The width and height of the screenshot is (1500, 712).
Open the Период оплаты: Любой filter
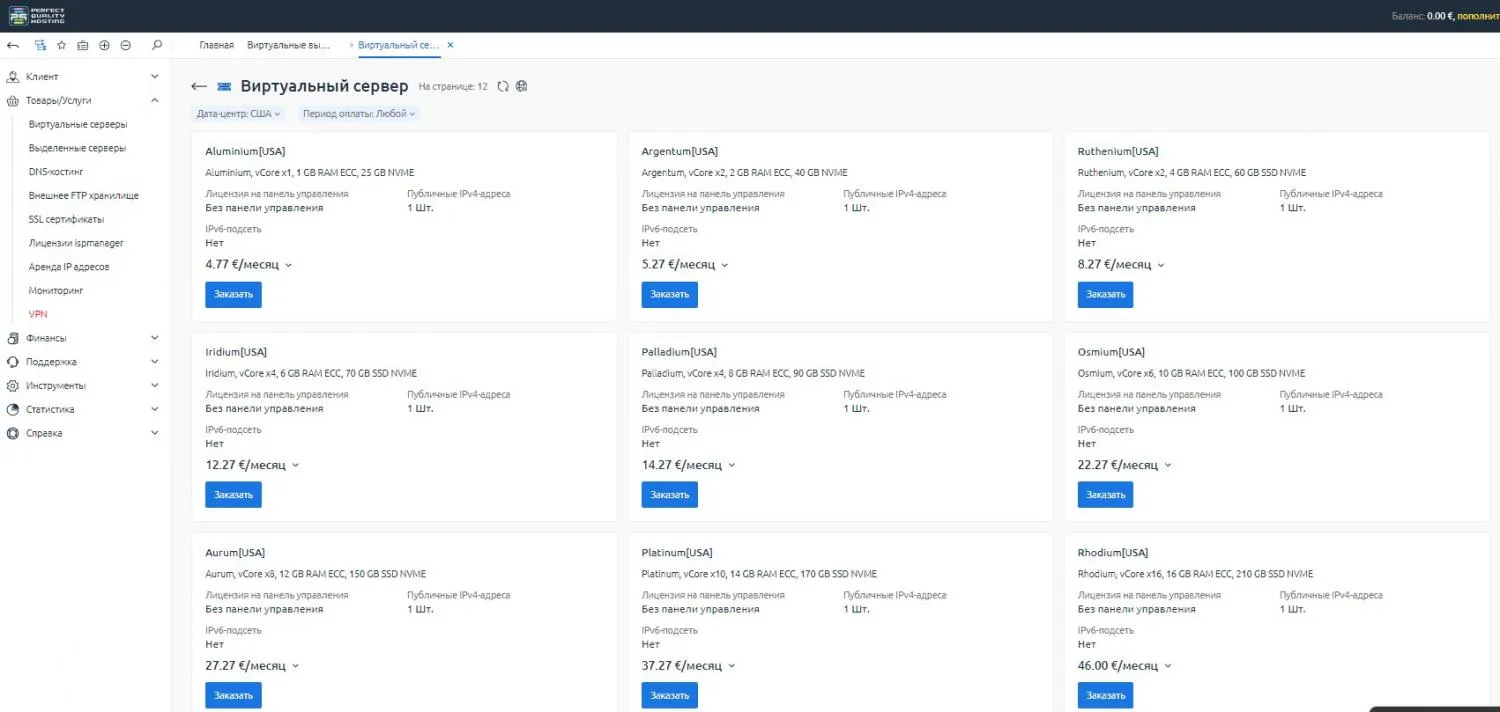[x=358, y=113]
